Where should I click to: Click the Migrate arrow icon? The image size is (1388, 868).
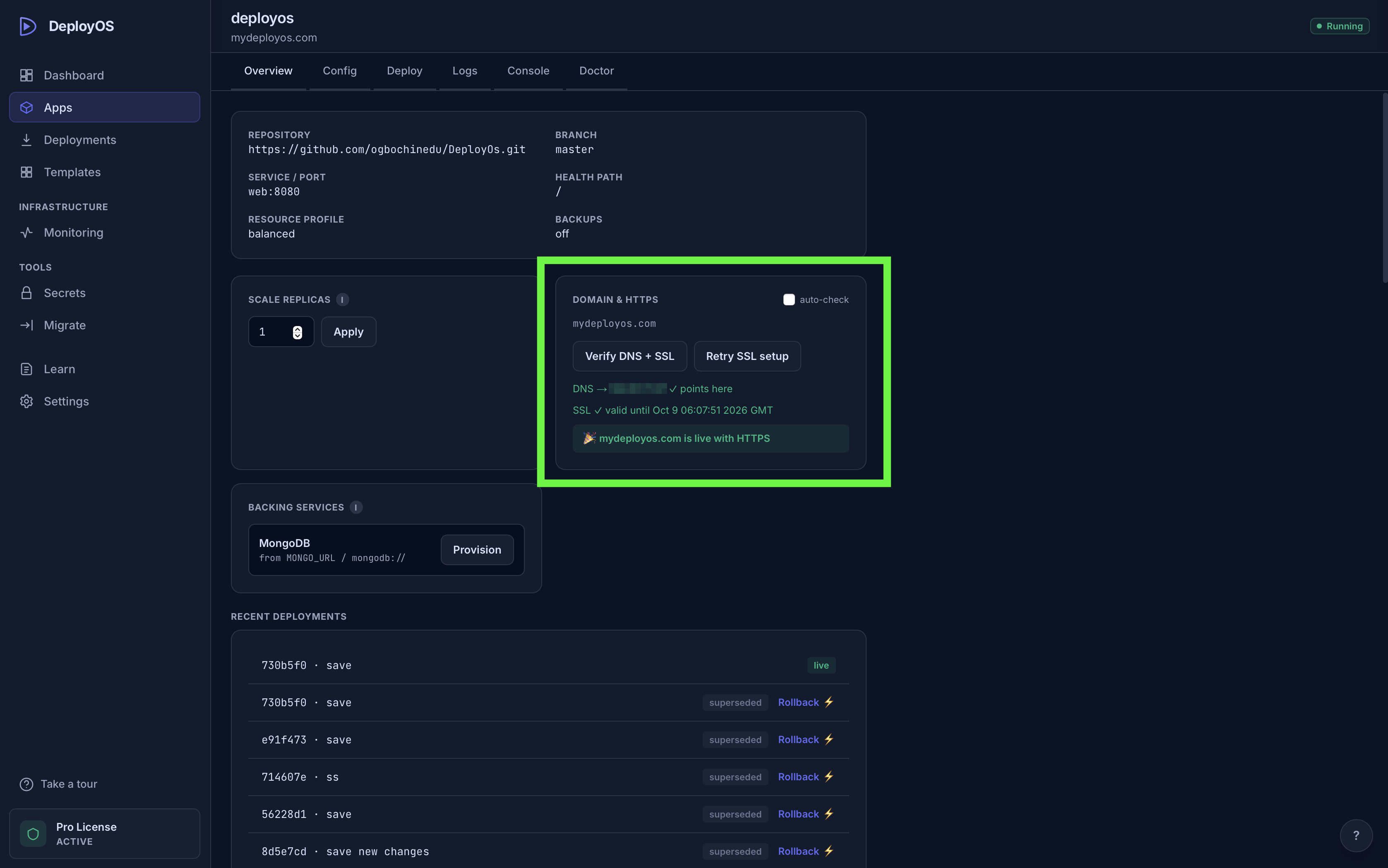[x=26, y=325]
